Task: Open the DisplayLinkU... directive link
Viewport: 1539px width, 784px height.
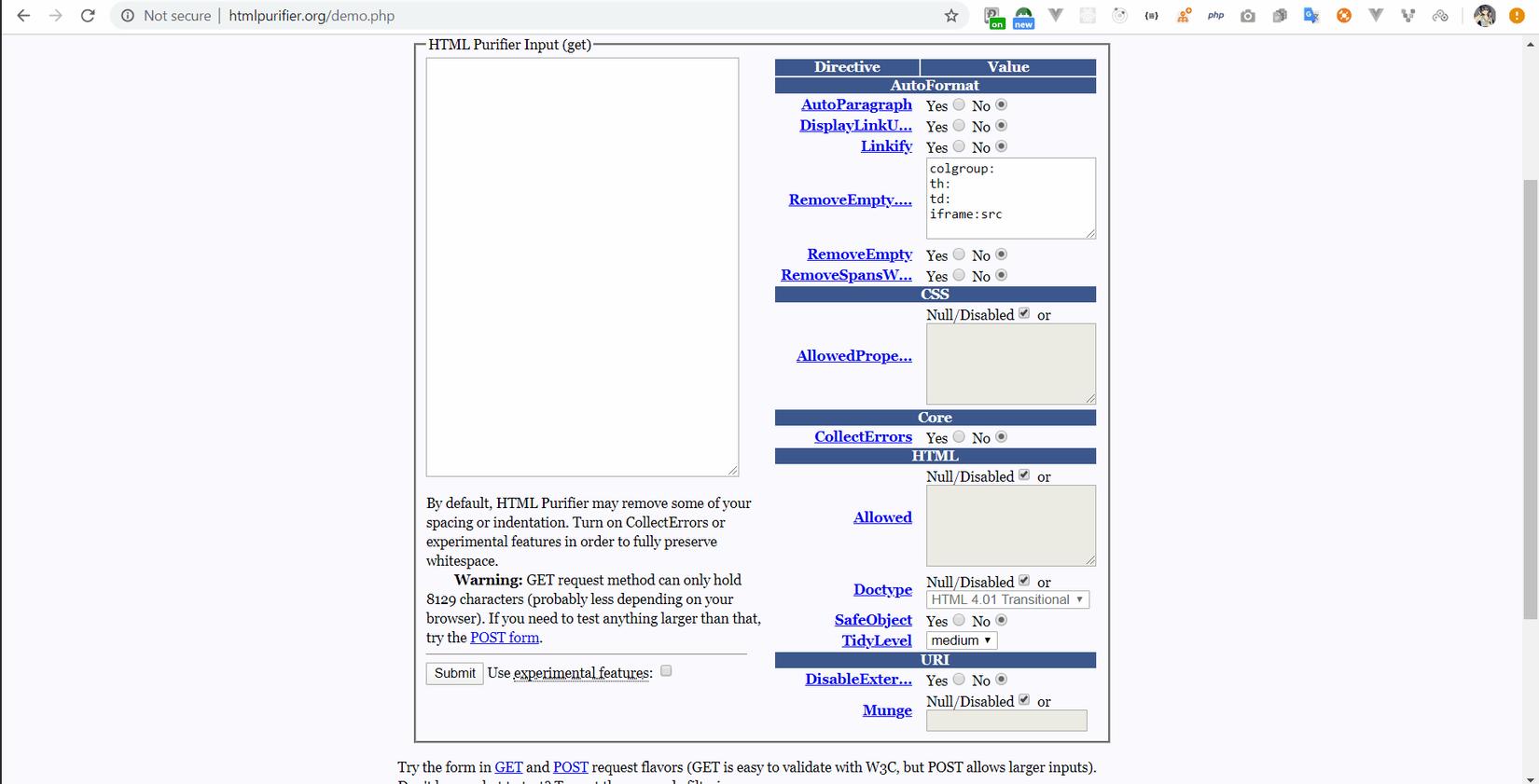Action: coord(855,125)
